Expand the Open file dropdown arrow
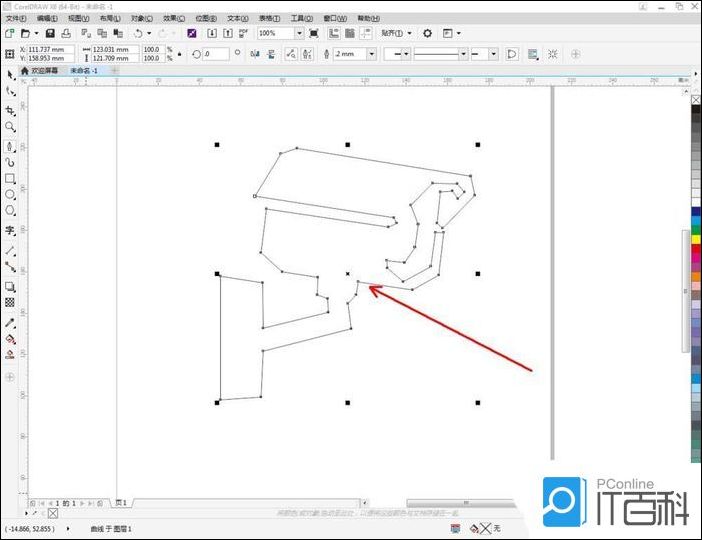702x540 pixels. point(36,33)
